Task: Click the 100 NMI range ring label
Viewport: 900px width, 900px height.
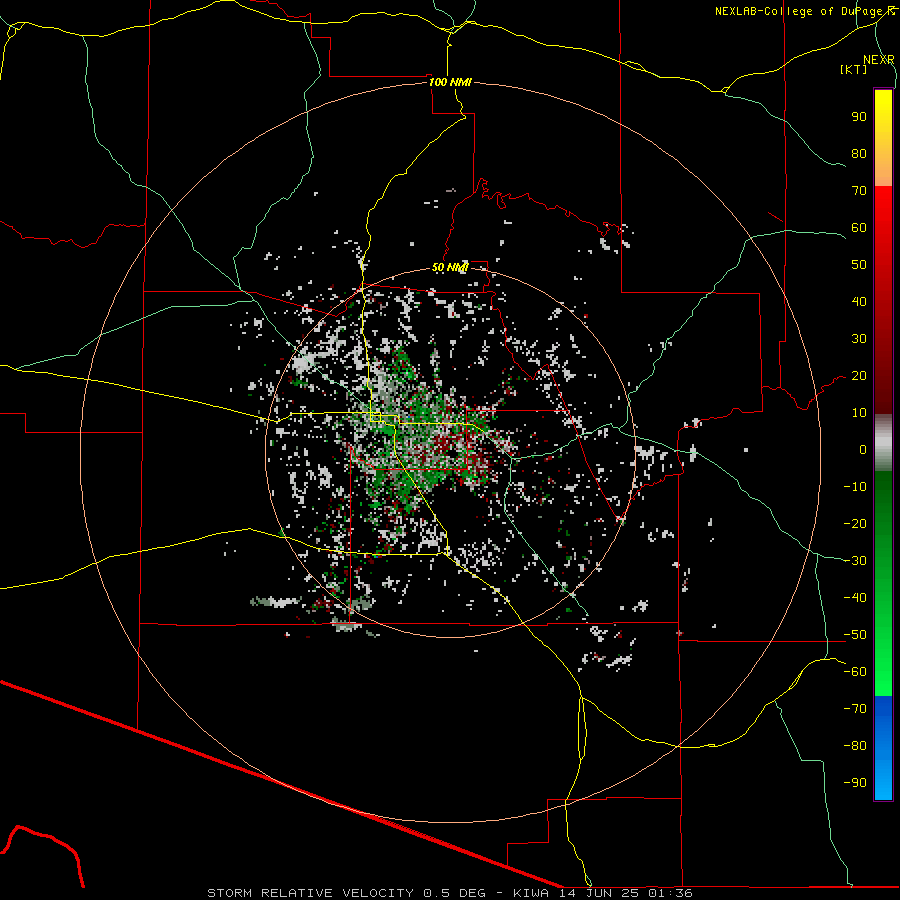Action: point(450,82)
